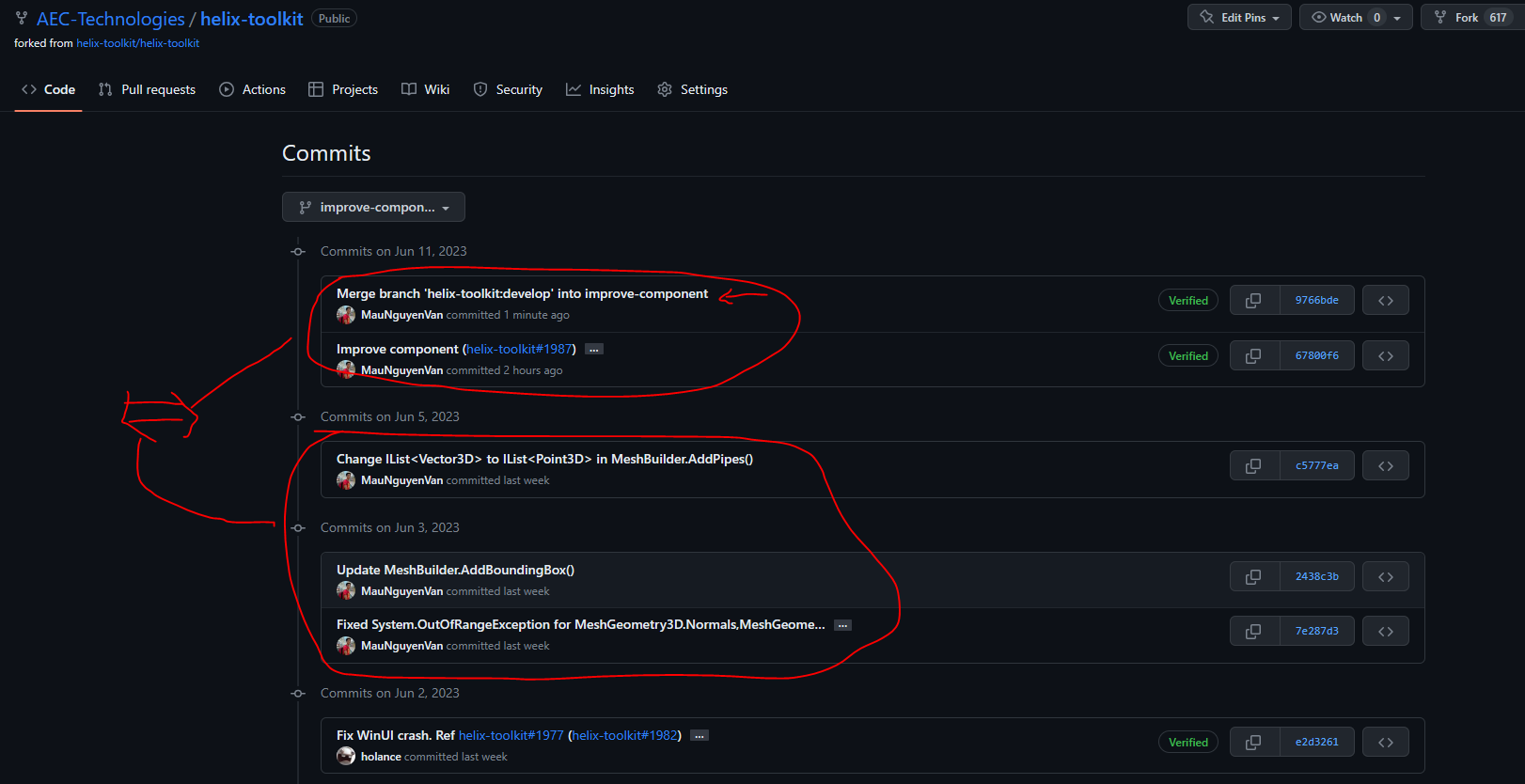Open Fixed System.OutOfRangeException commit title
Screen dimensions: 1525x784
(580, 624)
